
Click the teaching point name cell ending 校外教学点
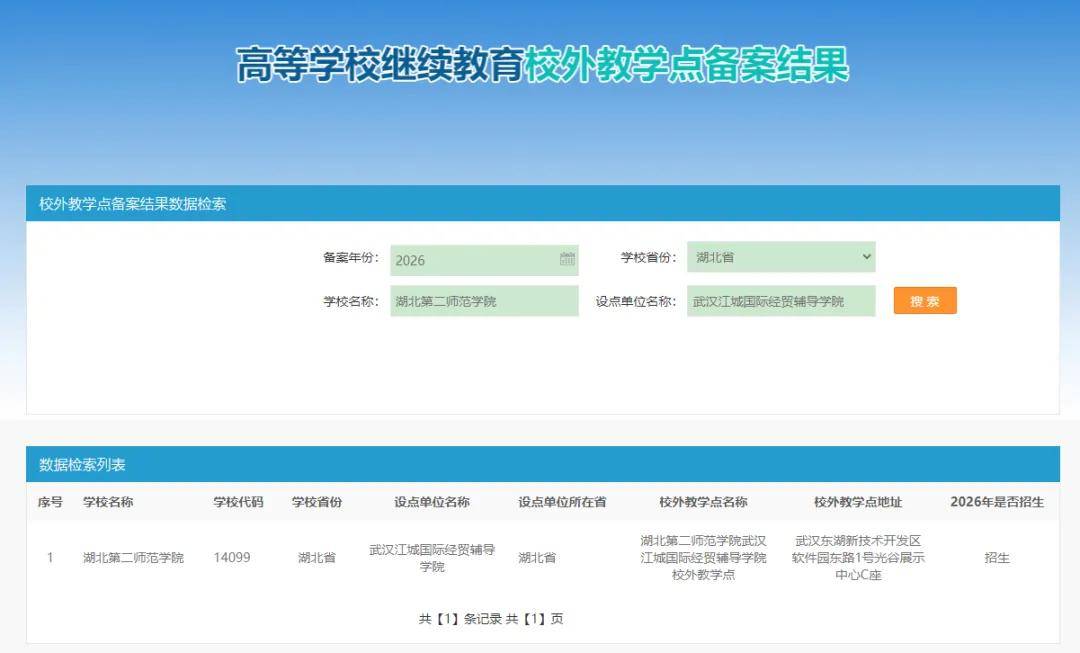point(703,557)
